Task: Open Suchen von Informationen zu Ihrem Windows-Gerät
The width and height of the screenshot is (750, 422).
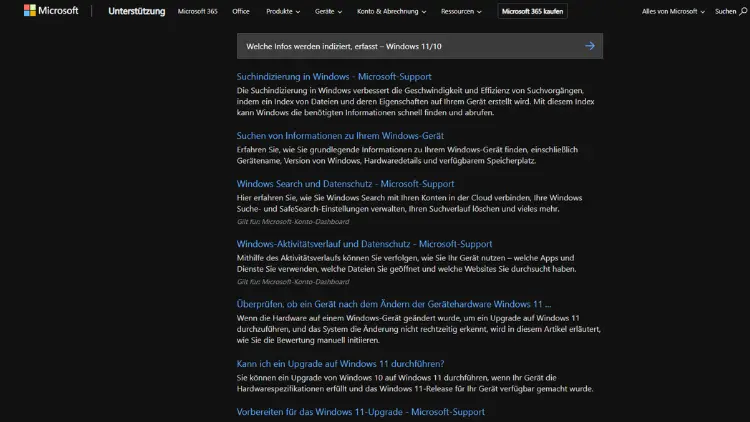Action: 340,136
